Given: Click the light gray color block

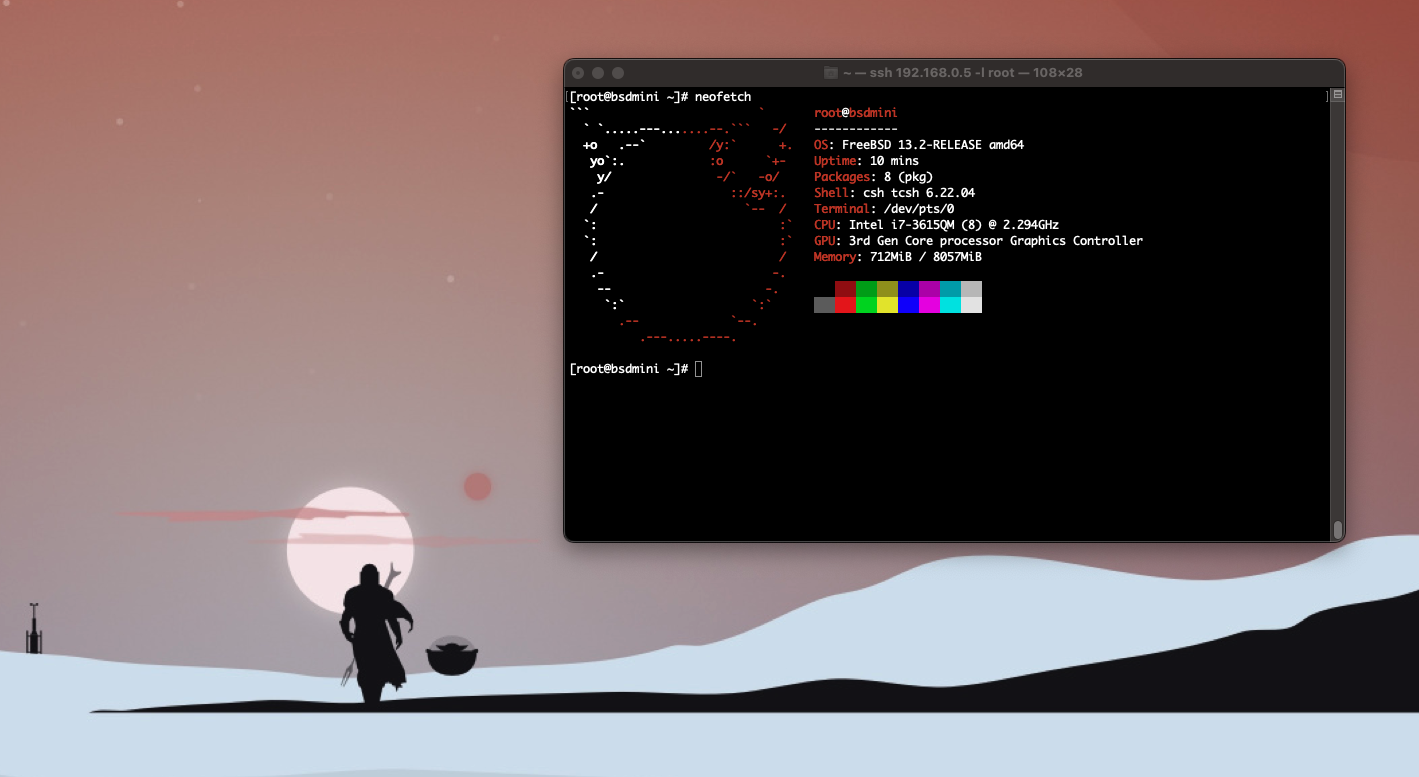Looking at the screenshot, I should 971,289.
